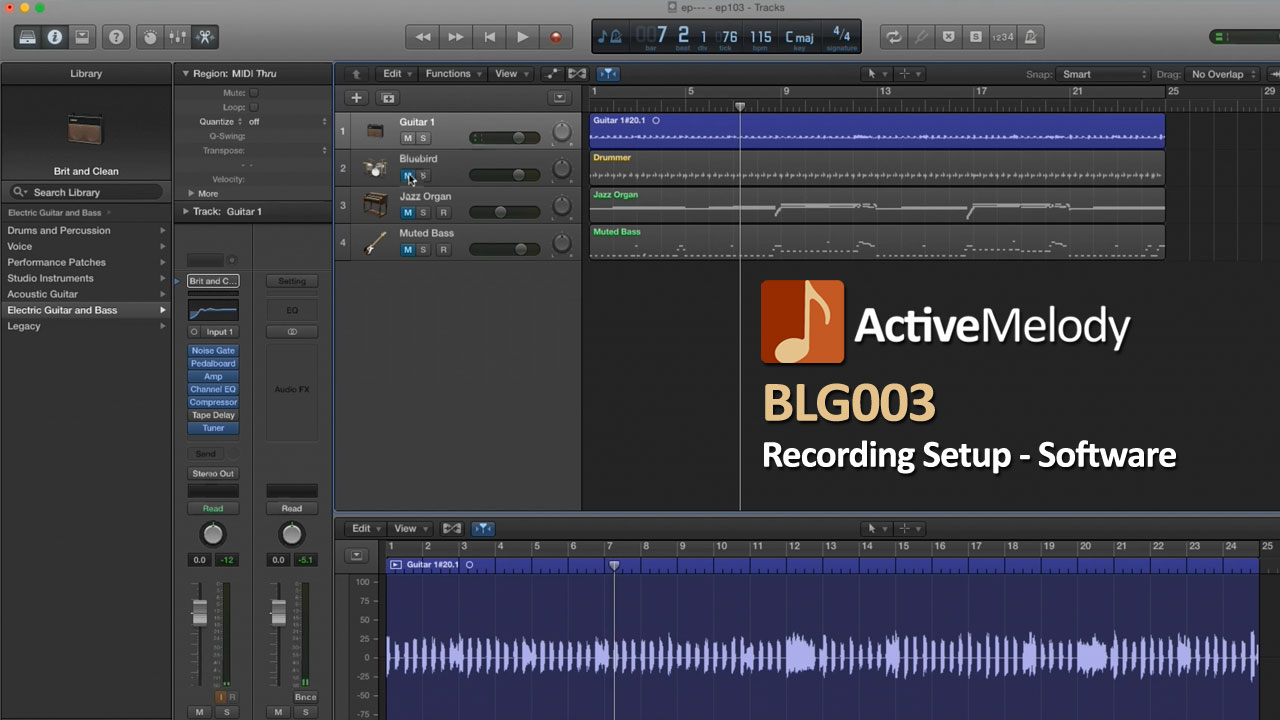The image size is (1280, 720).
Task: Click the Muted Bass pan knob
Action: point(562,242)
